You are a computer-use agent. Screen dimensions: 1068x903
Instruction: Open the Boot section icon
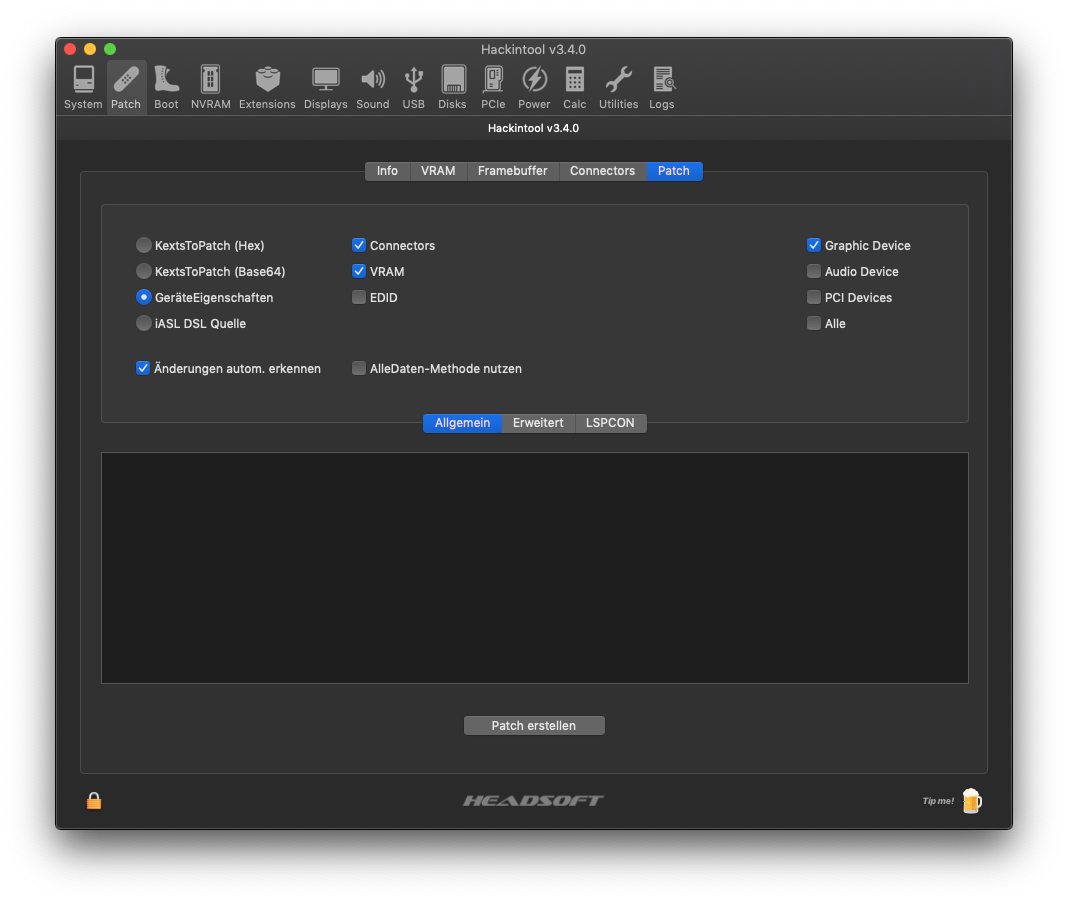pos(166,87)
